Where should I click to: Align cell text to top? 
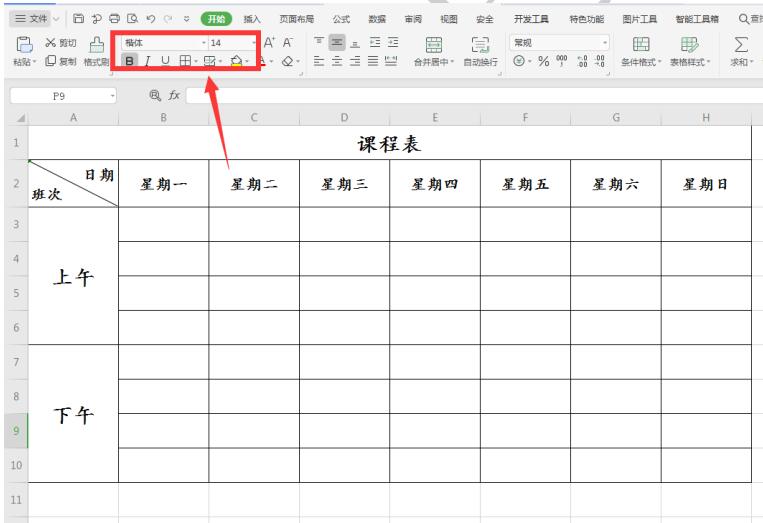[318, 42]
